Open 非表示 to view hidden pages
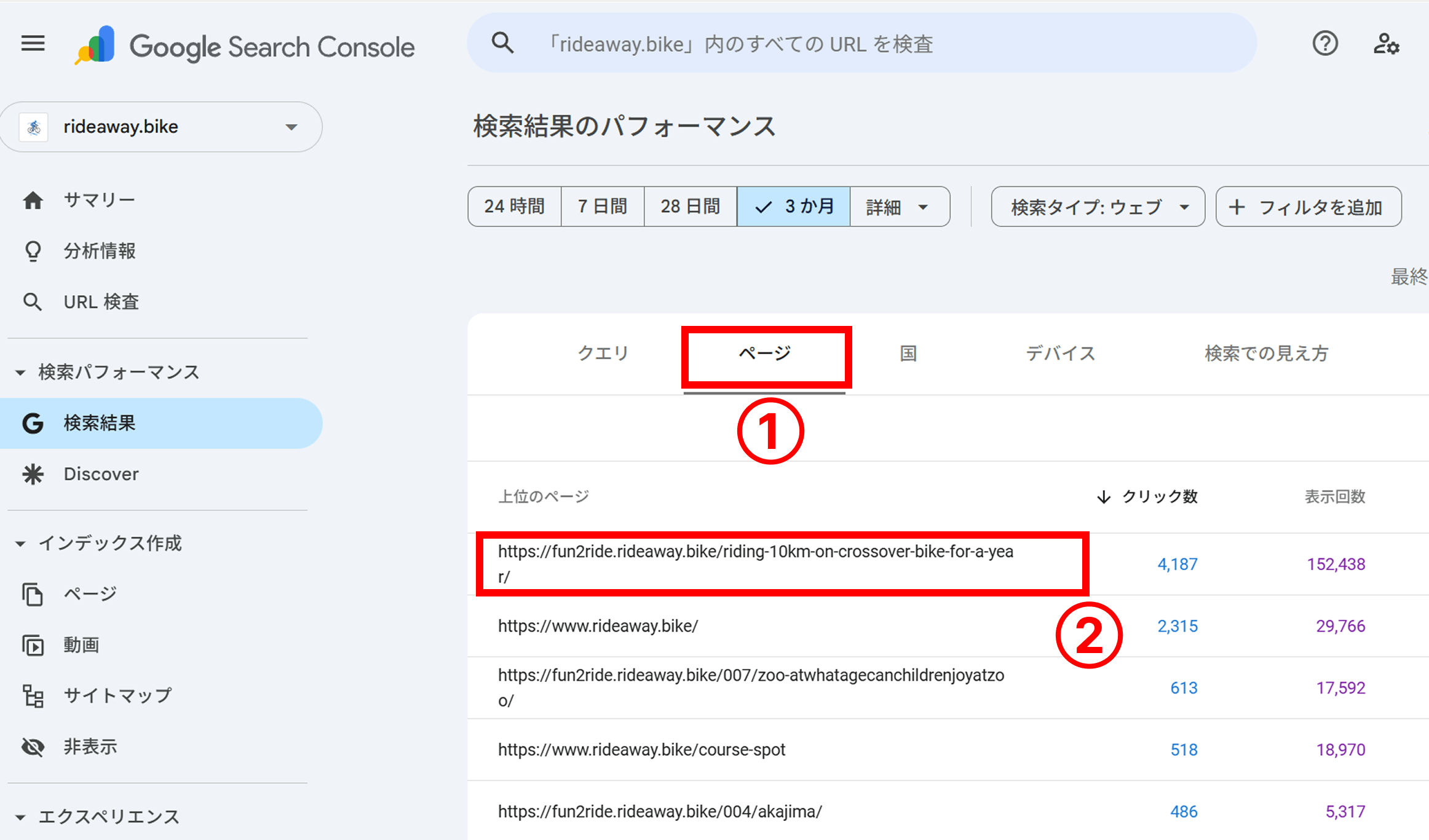Image resolution: width=1429 pixels, height=840 pixels. point(90,746)
